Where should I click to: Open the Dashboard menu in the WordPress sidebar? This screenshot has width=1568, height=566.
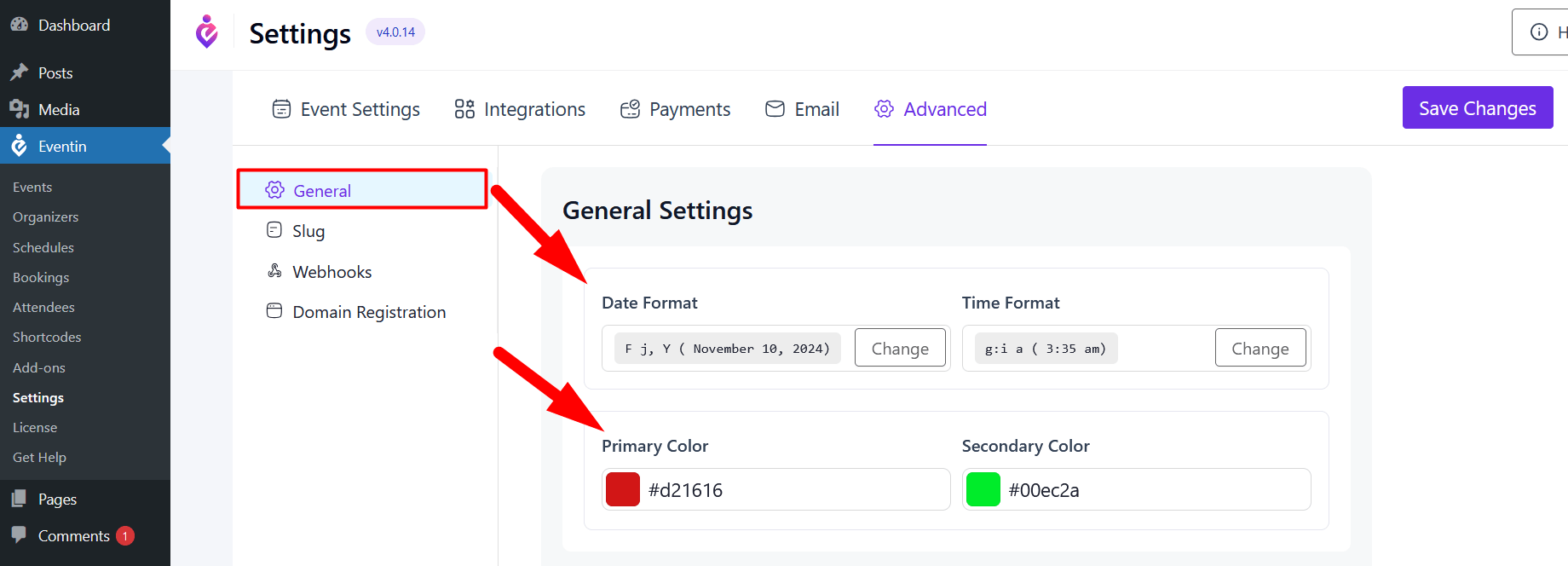[x=73, y=26]
